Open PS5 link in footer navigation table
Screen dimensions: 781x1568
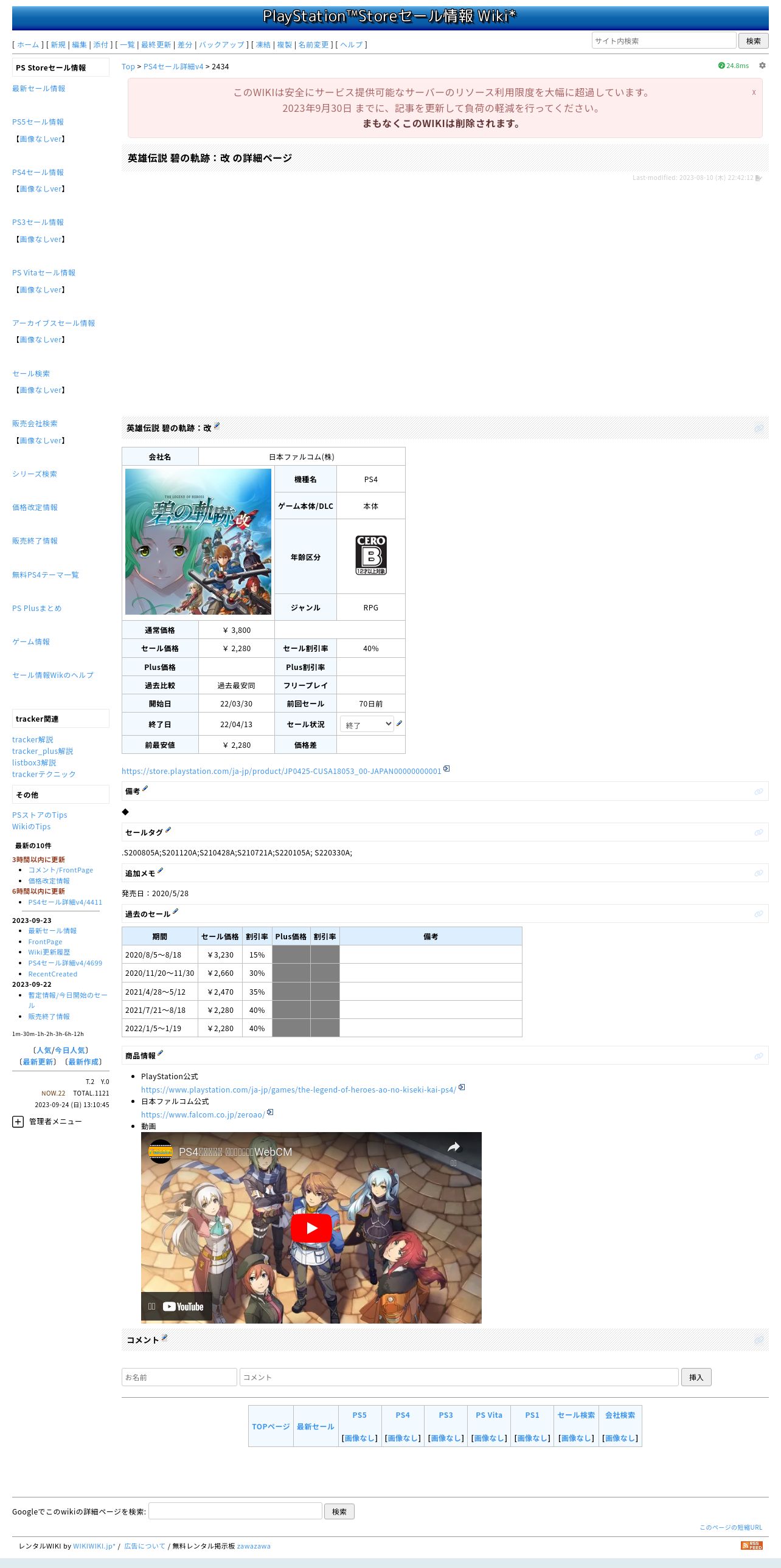[x=359, y=1415]
